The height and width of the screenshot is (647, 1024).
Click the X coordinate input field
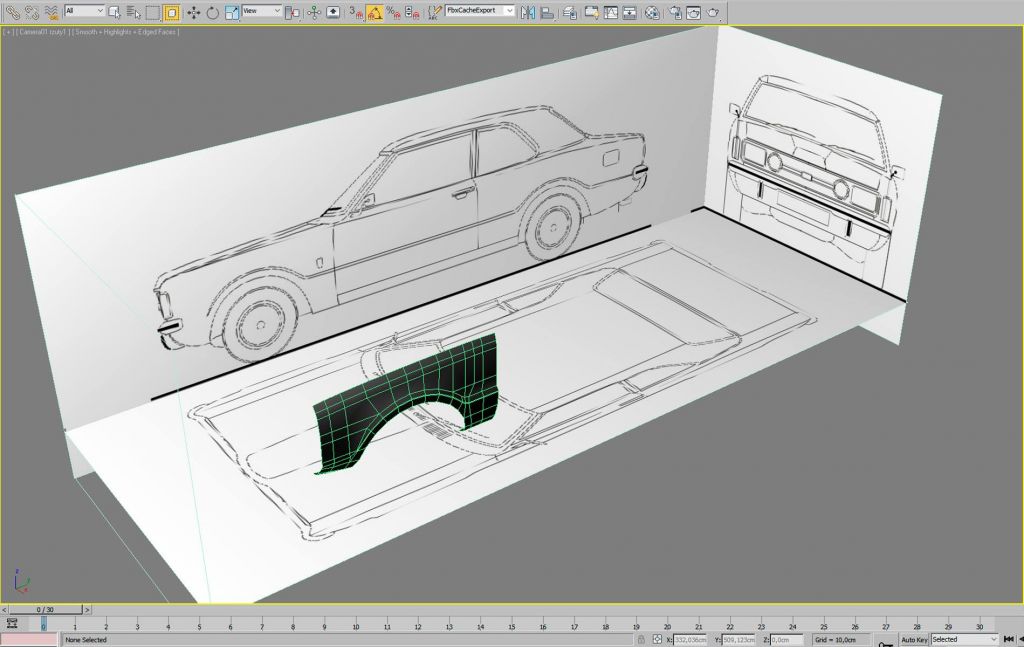690,639
